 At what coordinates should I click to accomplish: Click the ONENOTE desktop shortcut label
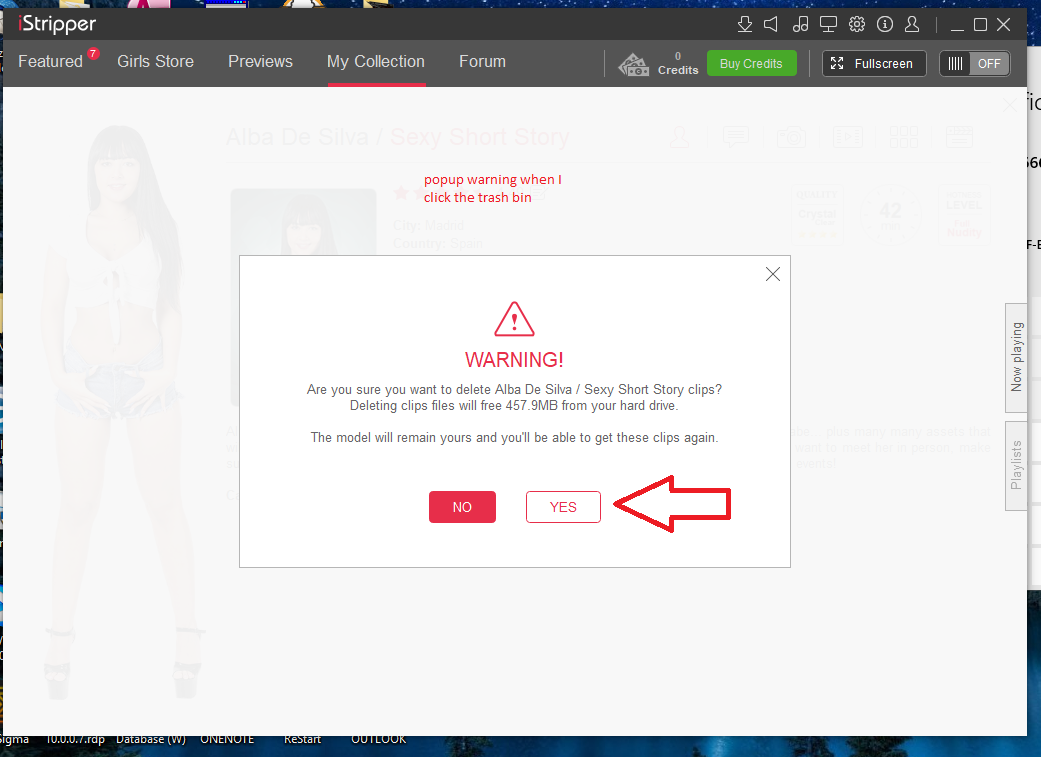pos(227,739)
